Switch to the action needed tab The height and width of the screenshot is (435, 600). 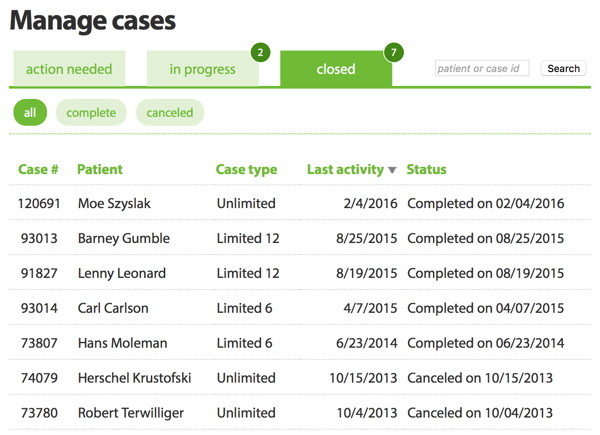coord(69,69)
